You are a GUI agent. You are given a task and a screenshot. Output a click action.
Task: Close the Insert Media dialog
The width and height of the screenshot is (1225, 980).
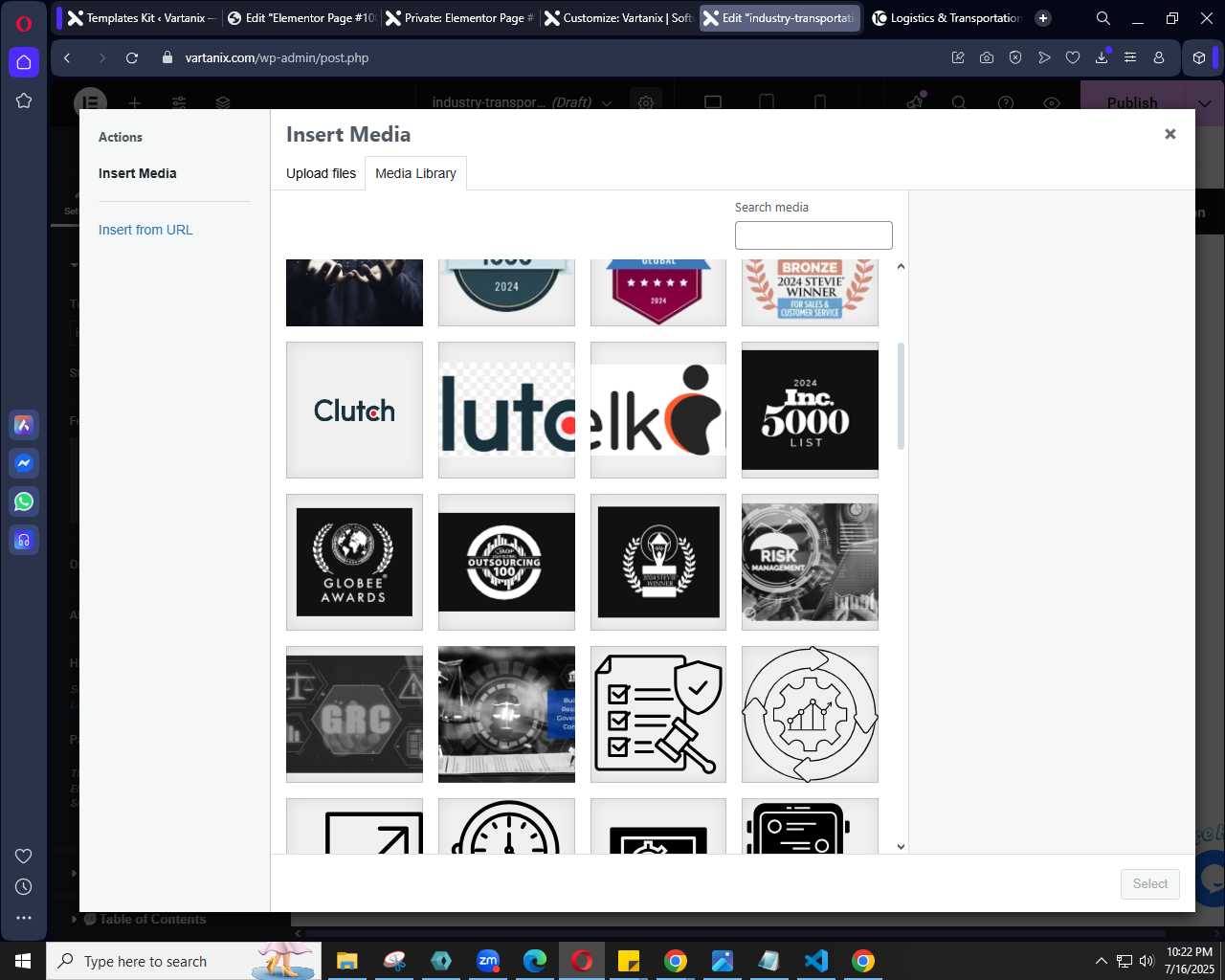1169,134
